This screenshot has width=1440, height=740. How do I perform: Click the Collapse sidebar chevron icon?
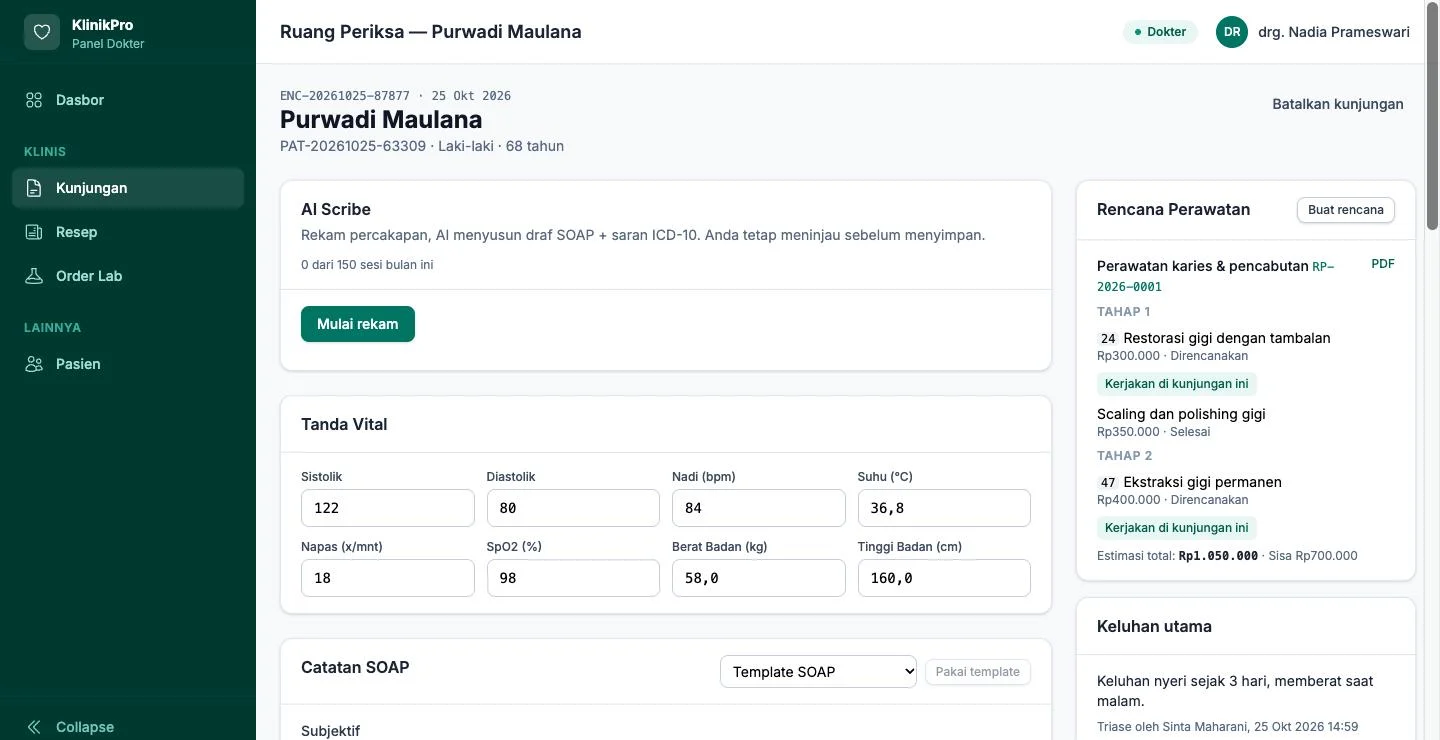[34, 727]
